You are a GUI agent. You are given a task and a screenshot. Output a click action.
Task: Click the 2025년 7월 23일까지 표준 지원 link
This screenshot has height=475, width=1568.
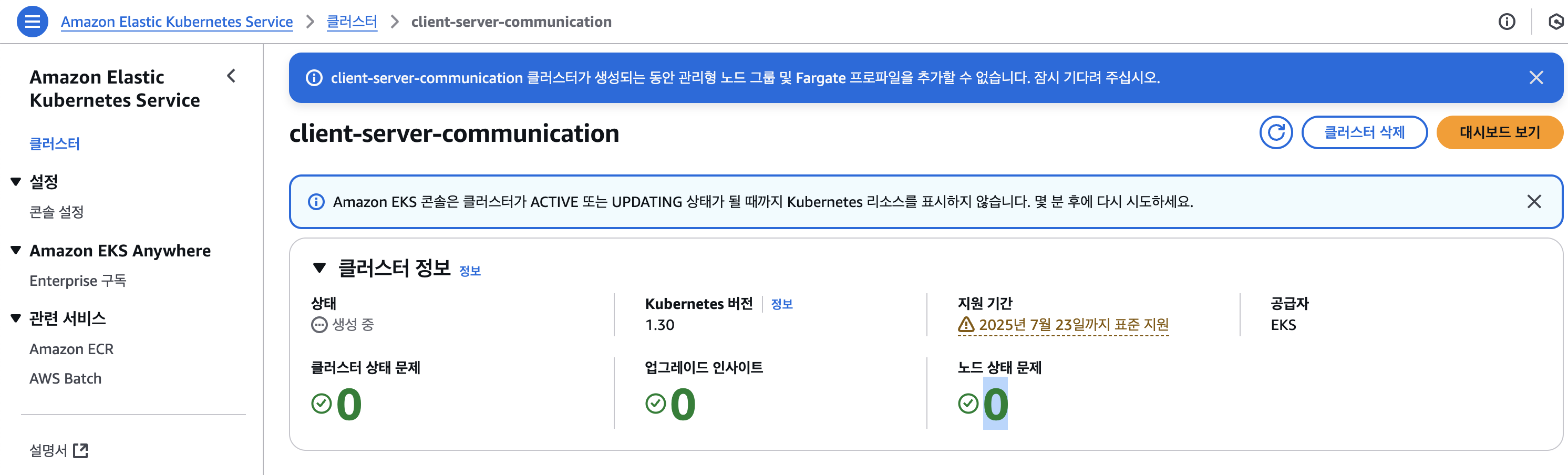click(1074, 325)
